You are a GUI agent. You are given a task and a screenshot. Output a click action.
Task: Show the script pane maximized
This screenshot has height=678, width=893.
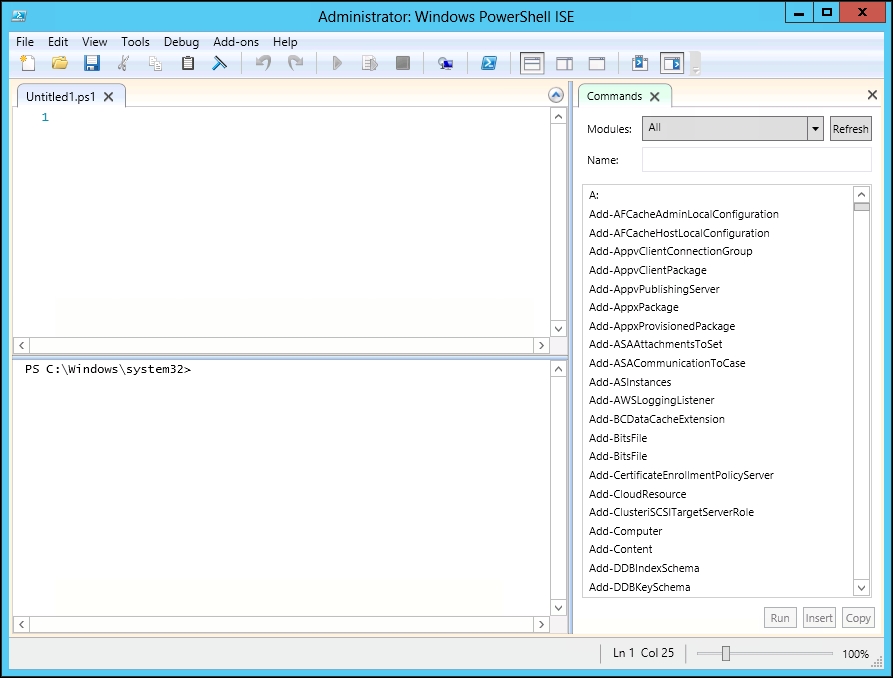pyautogui.click(x=597, y=63)
